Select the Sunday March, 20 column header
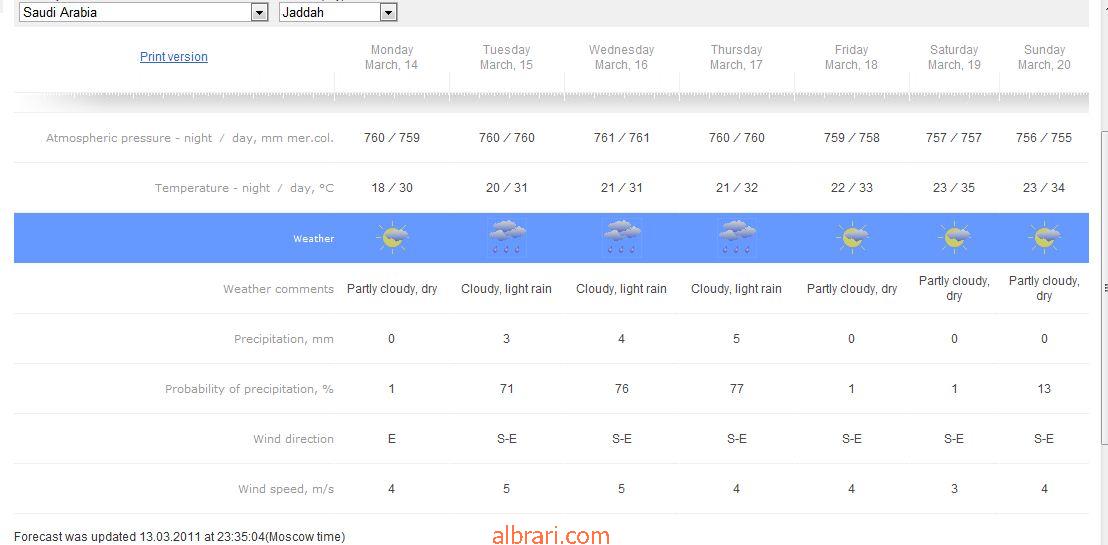This screenshot has width=1108, height=545. pos(1044,57)
